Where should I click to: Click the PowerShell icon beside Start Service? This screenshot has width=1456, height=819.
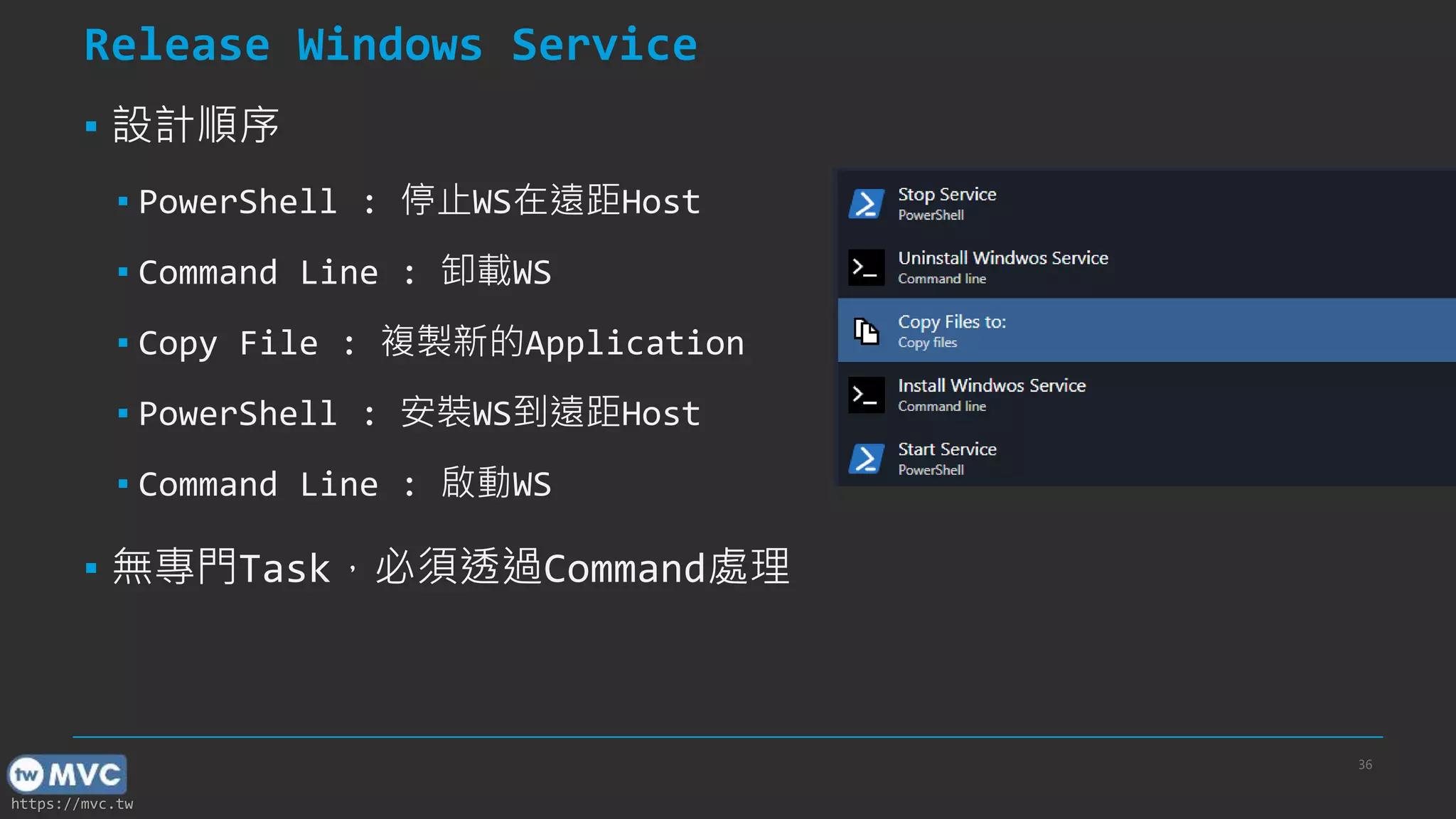(866, 459)
